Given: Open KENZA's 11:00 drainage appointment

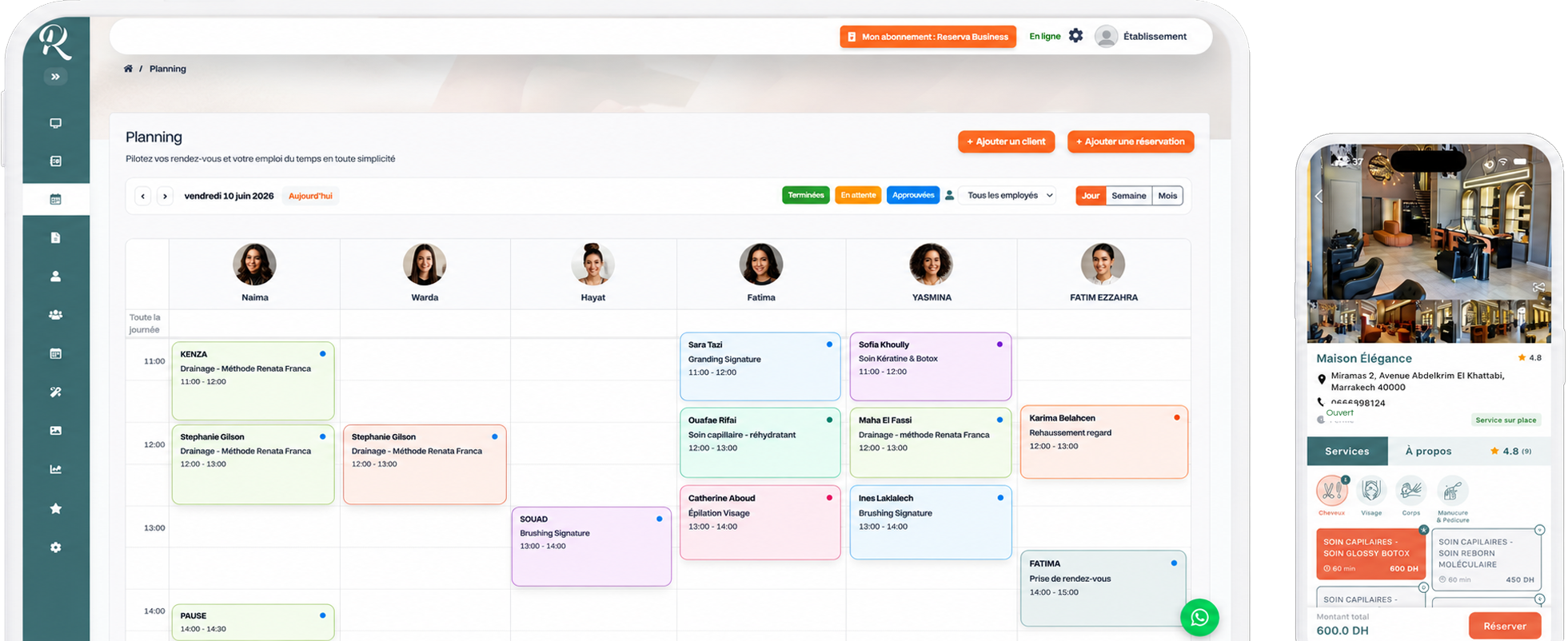Looking at the screenshot, I should click(253, 380).
